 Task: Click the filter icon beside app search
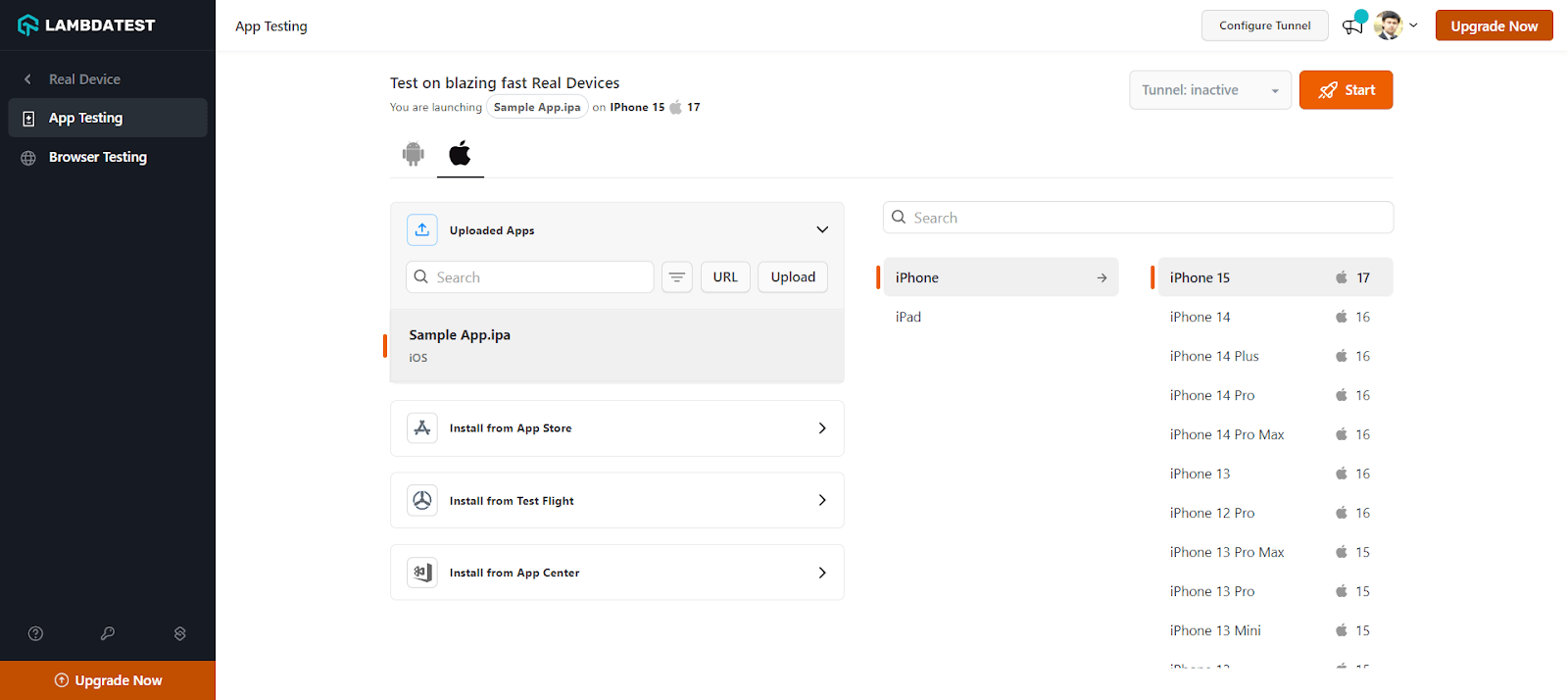(x=677, y=277)
